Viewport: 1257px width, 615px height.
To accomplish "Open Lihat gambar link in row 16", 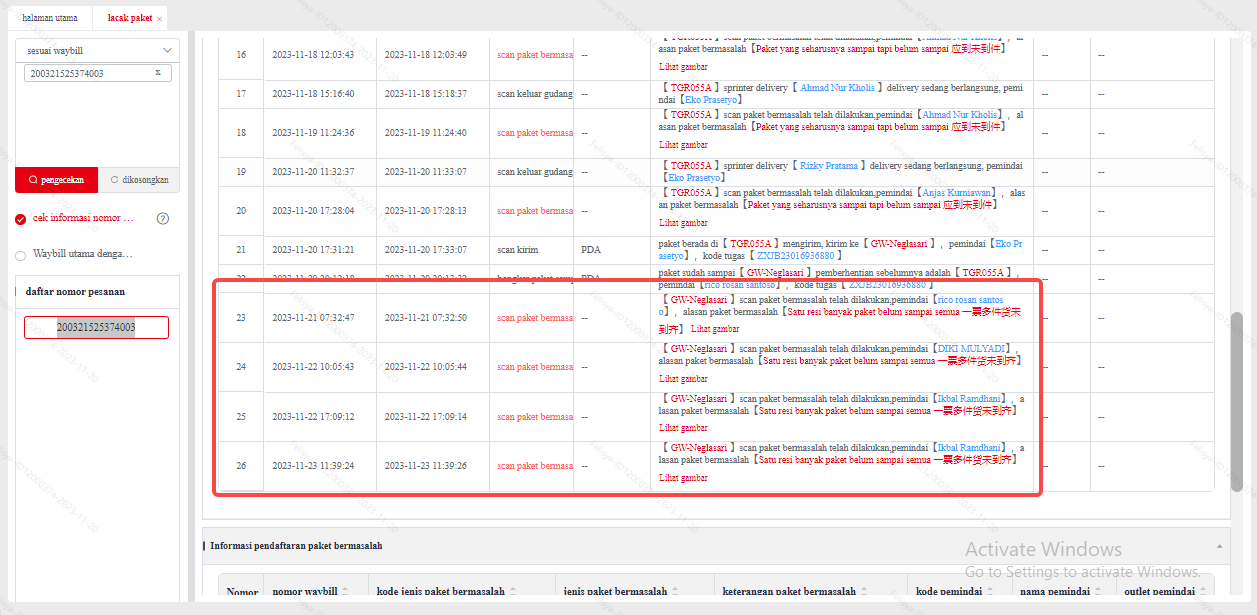I will pos(683,67).
